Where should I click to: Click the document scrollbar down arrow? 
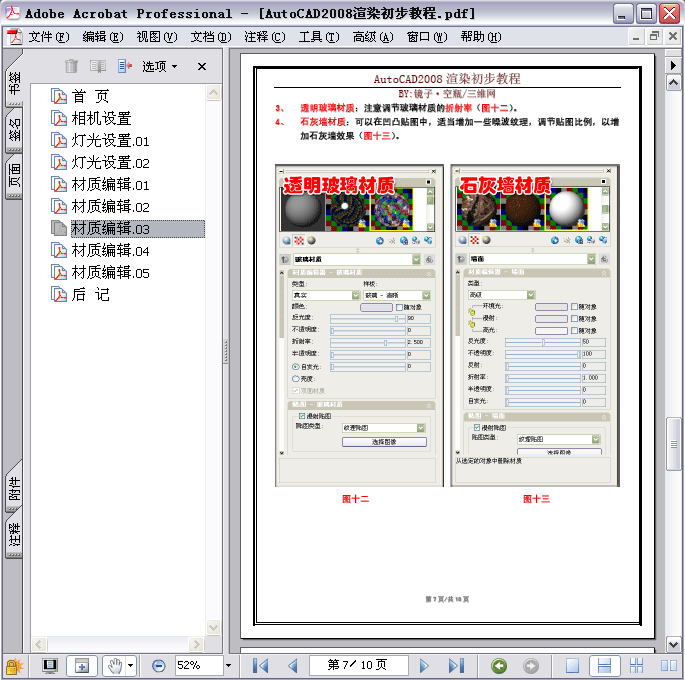[673, 644]
